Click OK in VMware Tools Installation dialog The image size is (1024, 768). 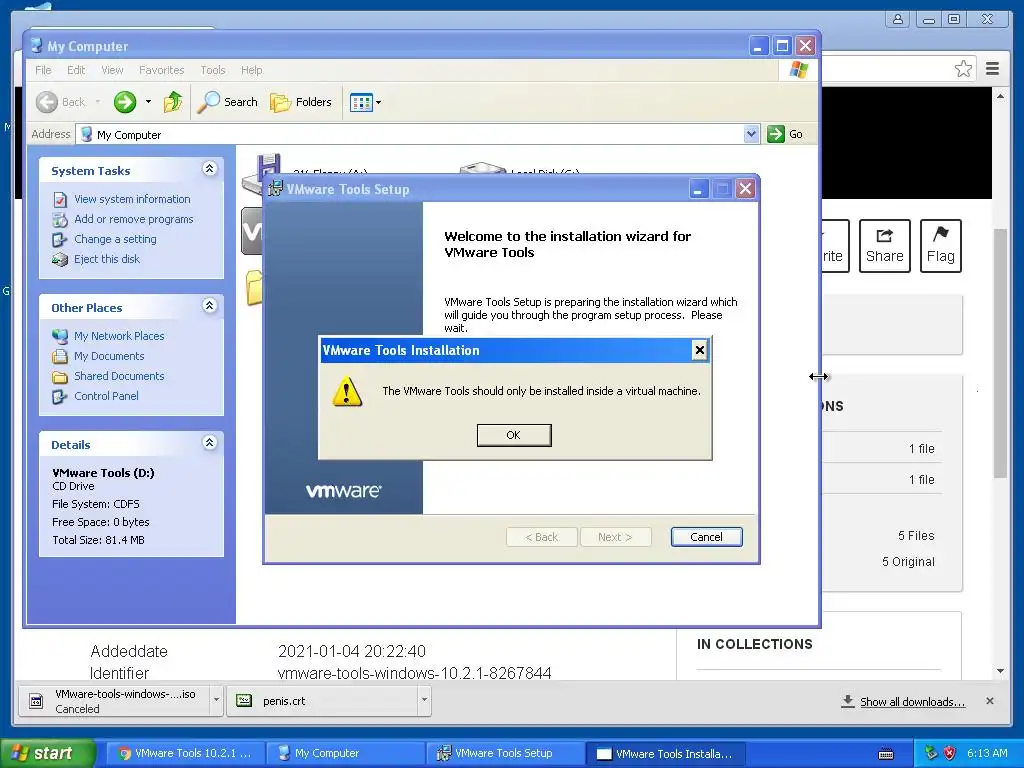pos(514,435)
